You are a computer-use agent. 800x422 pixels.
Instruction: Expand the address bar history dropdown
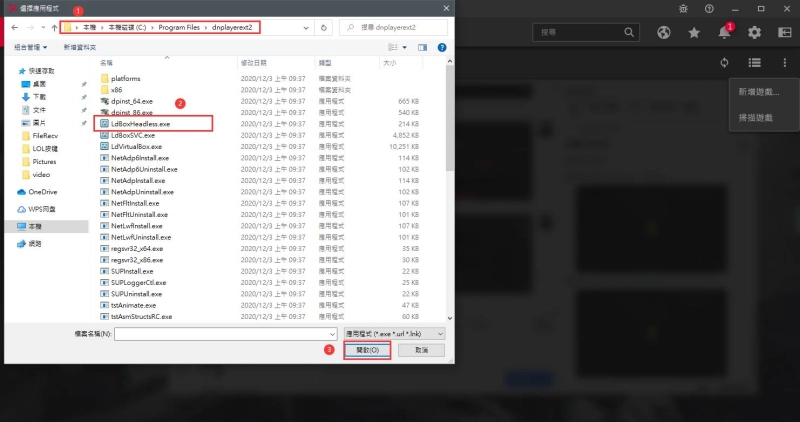tap(306, 28)
